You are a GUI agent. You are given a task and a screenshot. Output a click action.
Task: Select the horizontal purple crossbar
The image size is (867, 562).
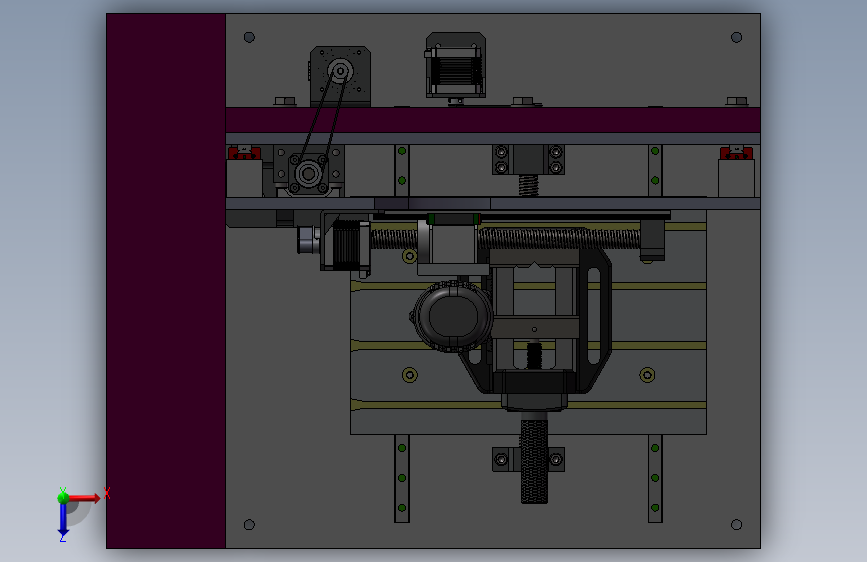[493, 120]
